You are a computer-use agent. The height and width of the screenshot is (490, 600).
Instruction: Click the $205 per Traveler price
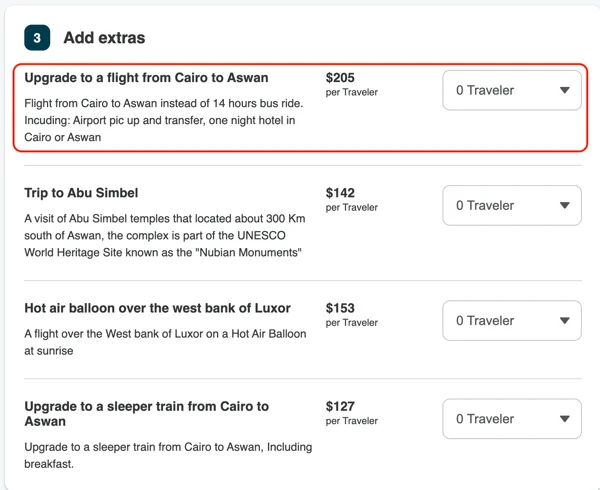point(351,84)
